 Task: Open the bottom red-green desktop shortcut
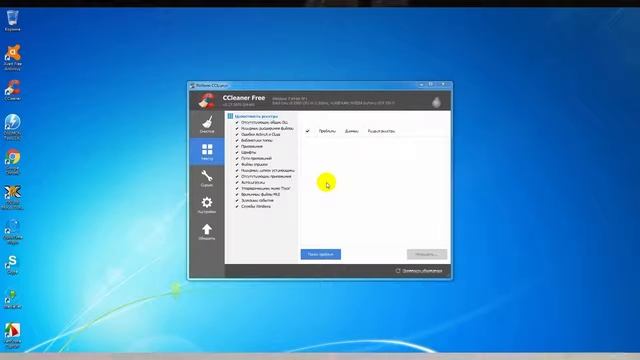13,335
